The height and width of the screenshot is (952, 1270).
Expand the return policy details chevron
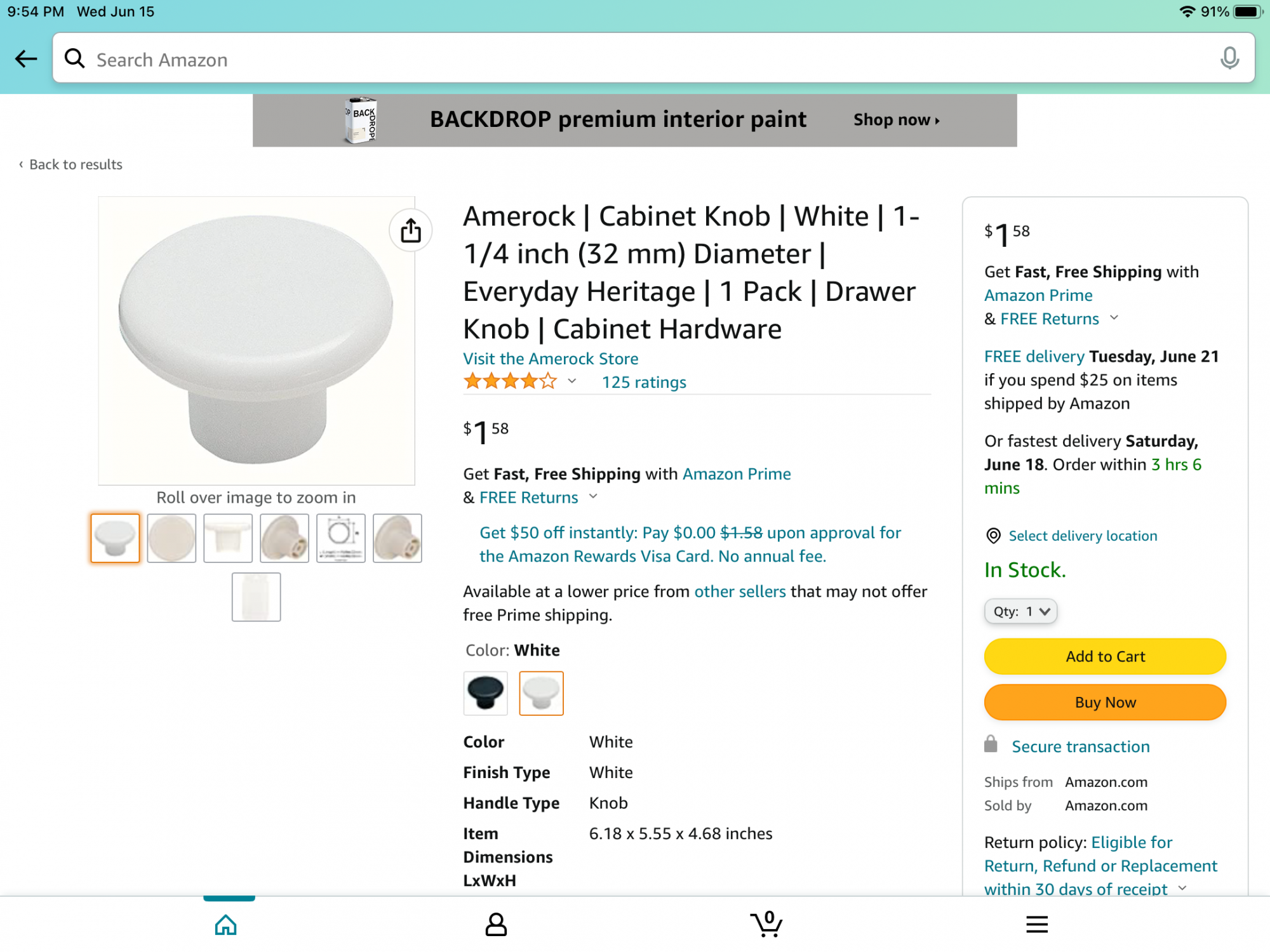pyautogui.click(x=1182, y=888)
